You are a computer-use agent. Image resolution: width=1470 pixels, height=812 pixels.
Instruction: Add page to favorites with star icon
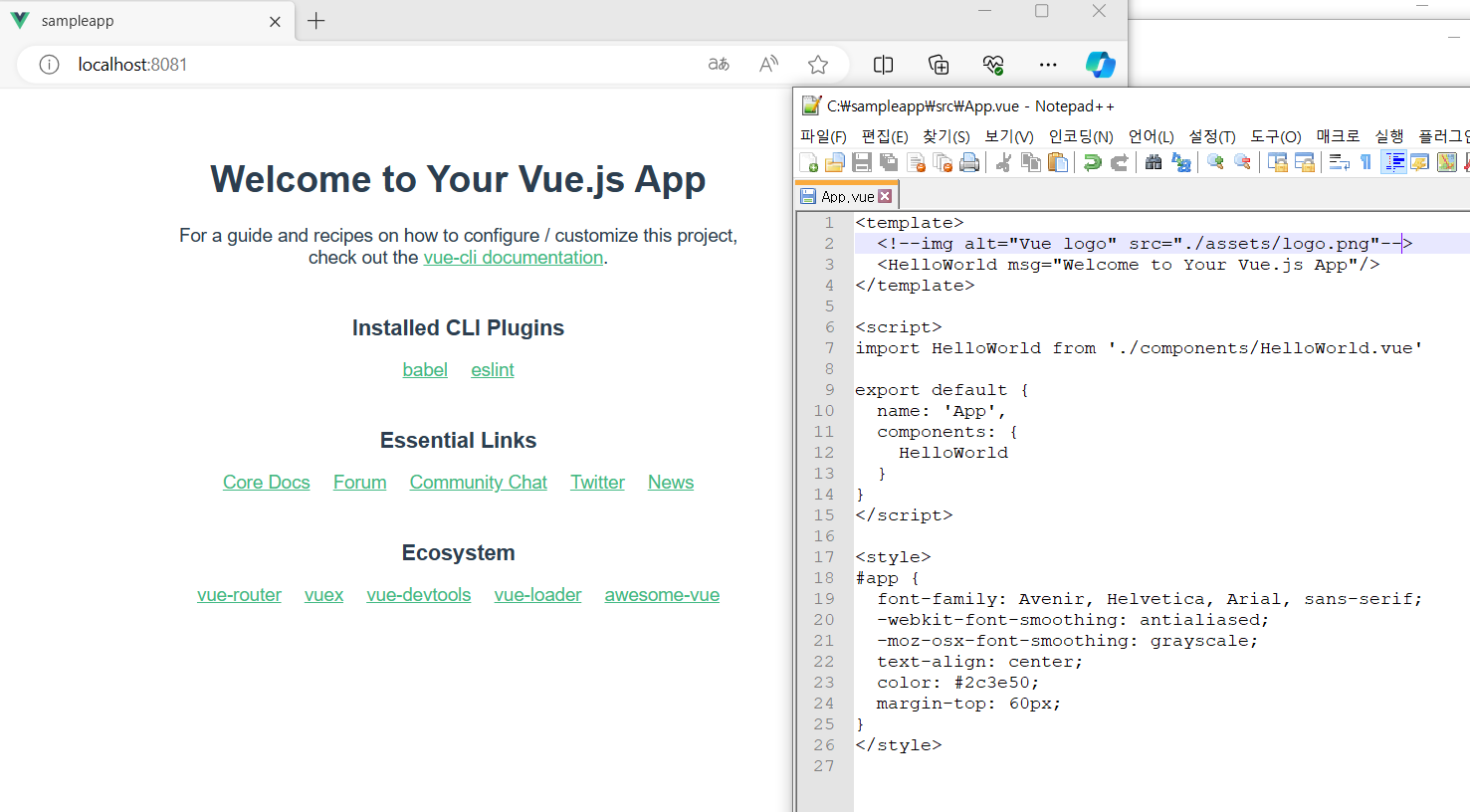tap(818, 65)
